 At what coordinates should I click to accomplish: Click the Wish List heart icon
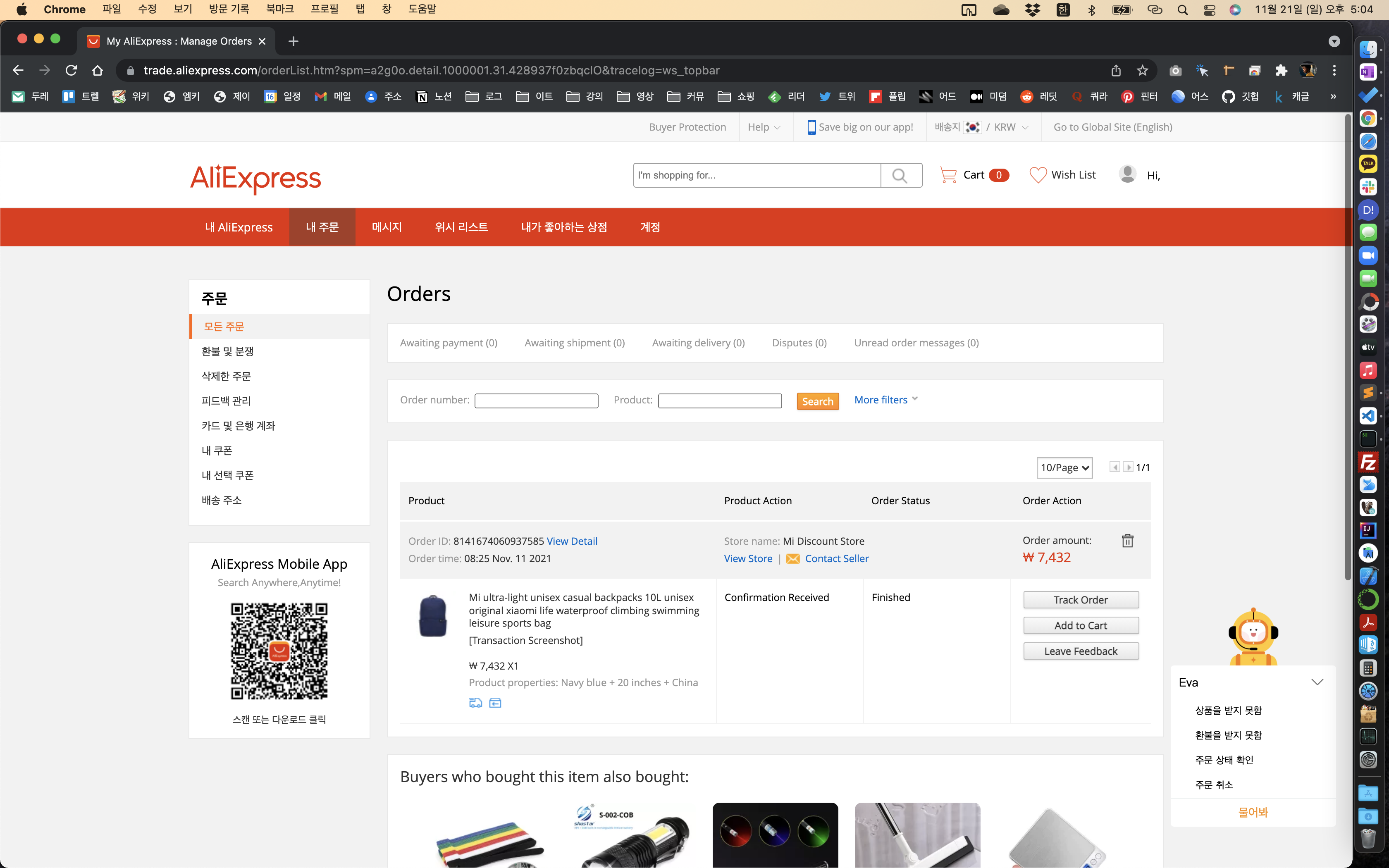pos(1038,175)
